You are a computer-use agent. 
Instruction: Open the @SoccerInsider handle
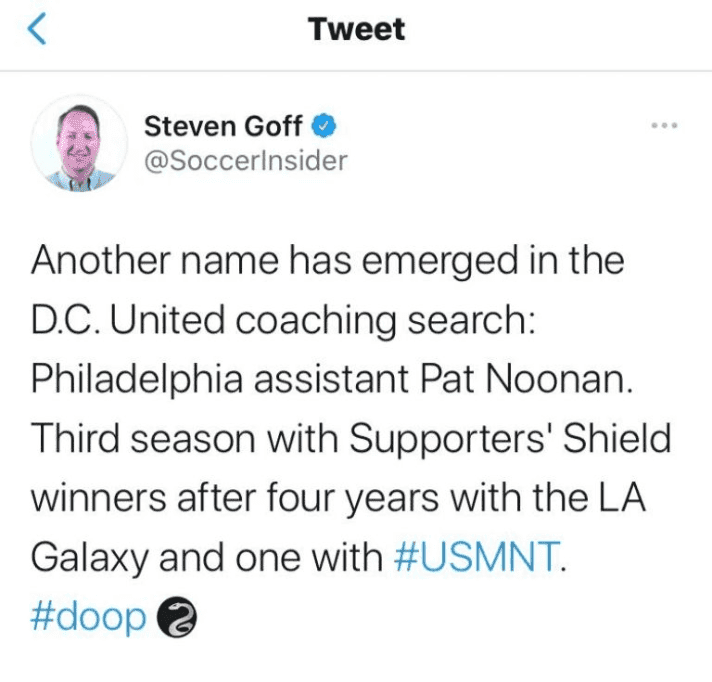[246, 160]
